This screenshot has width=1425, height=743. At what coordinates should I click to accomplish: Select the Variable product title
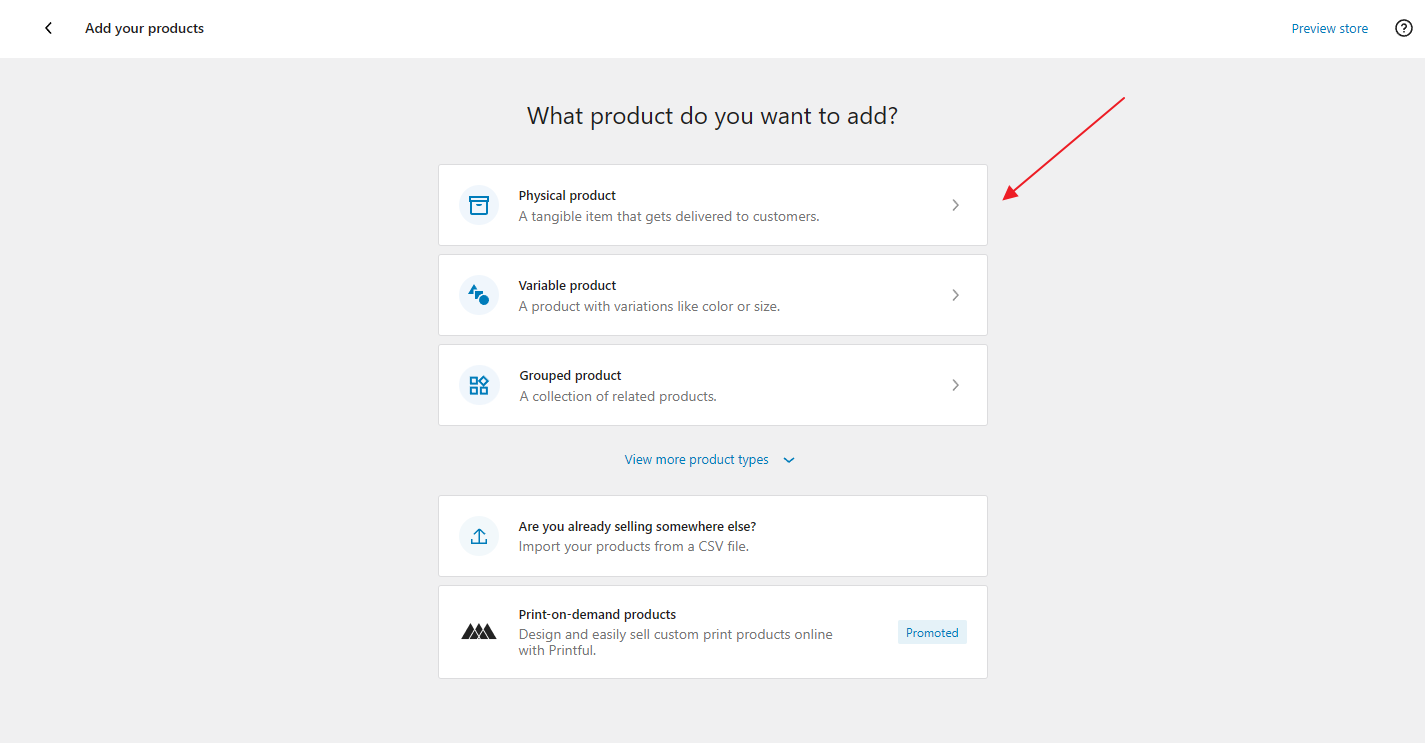pyautogui.click(x=567, y=285)
